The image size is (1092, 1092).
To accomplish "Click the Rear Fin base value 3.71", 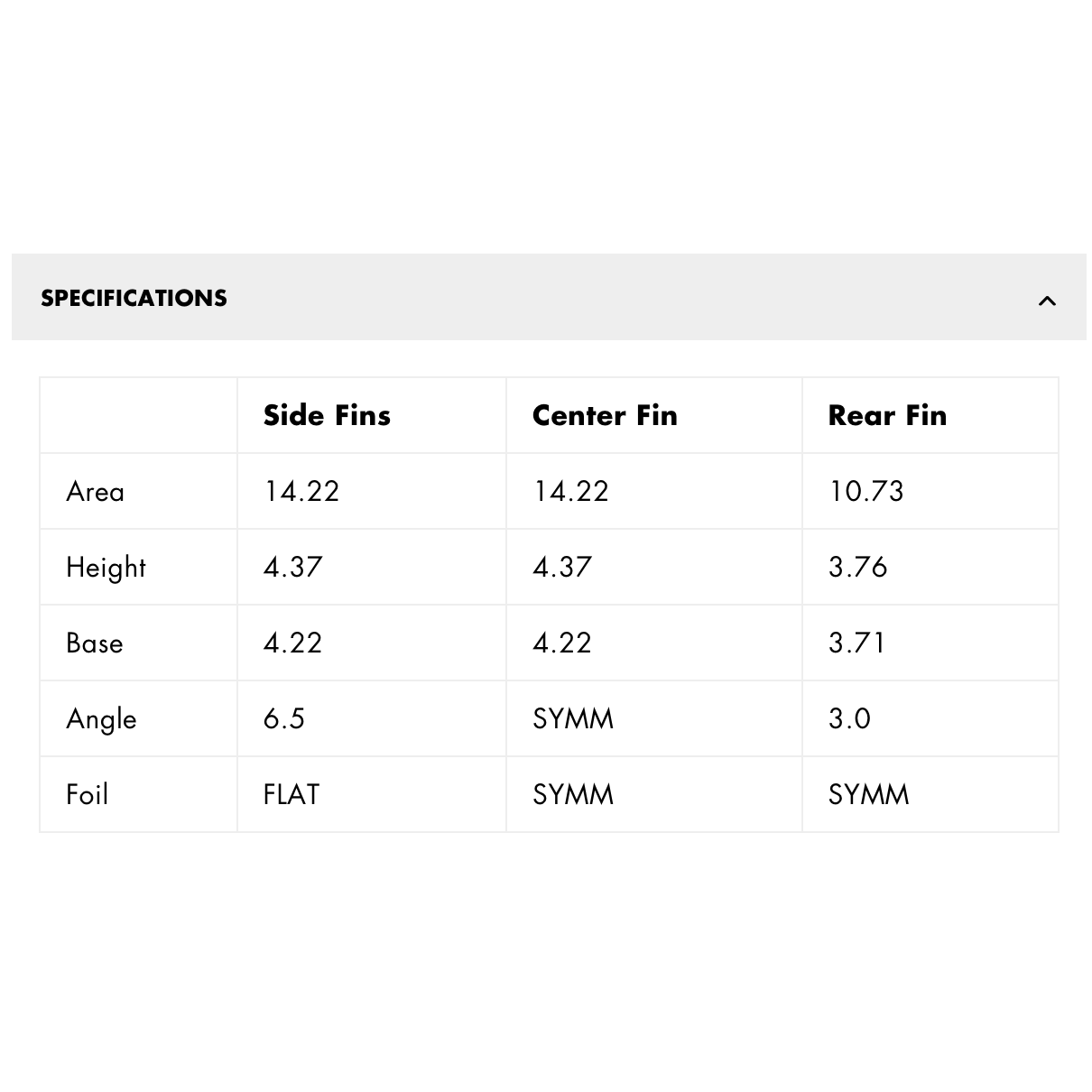I will coord(856,643).
